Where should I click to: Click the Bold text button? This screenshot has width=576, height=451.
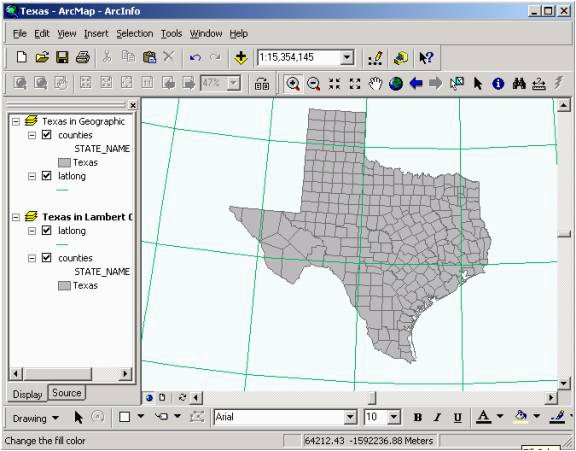click(417, 418)
